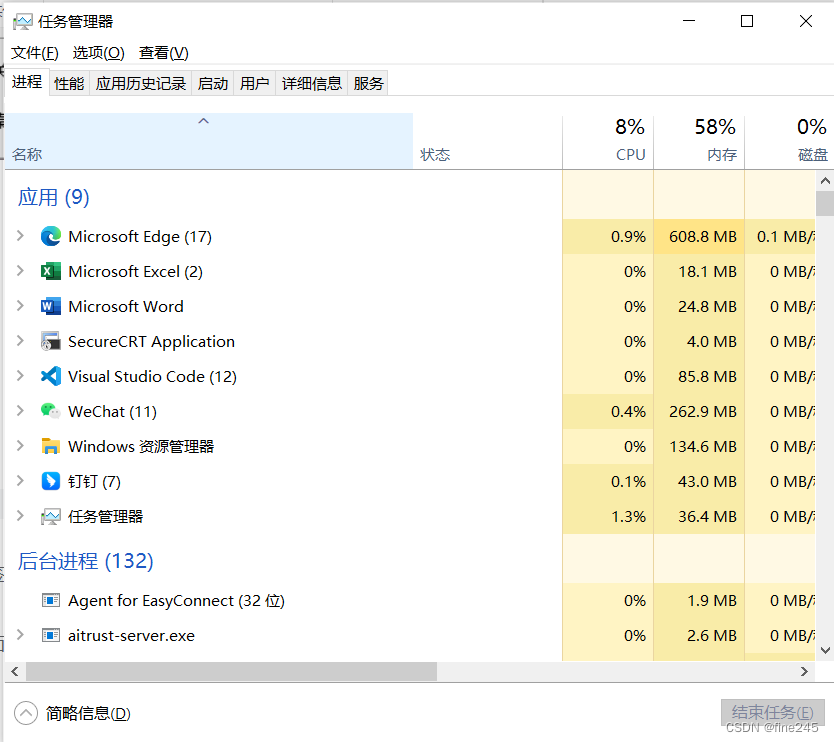The image size is (834, 742).
Task: Click the Visual Studio Code icon
Action: 51,377
